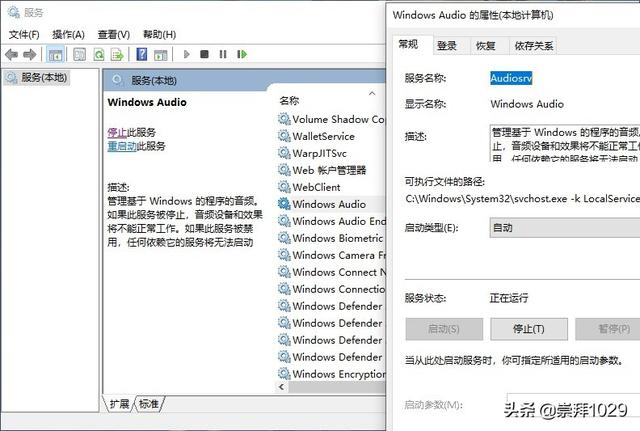640x431 pixels.
Task: Click gear icon beside WebClient
Action: [284, 187]
